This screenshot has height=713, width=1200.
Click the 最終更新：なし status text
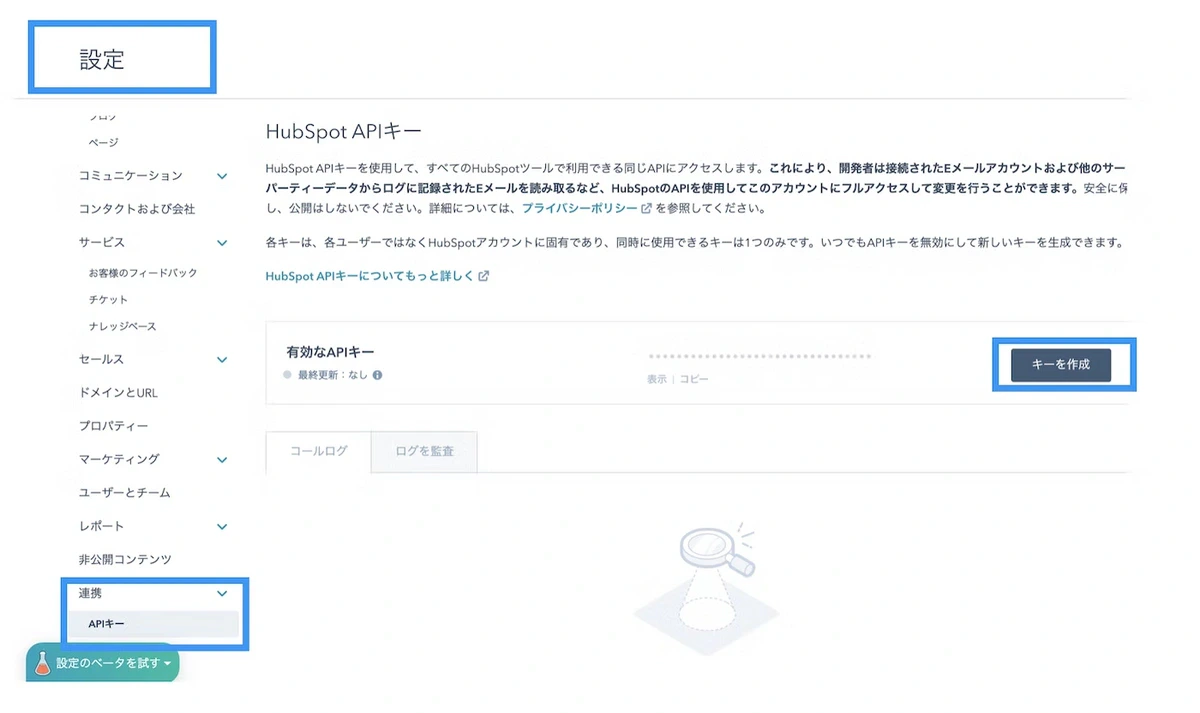(333, 375)
